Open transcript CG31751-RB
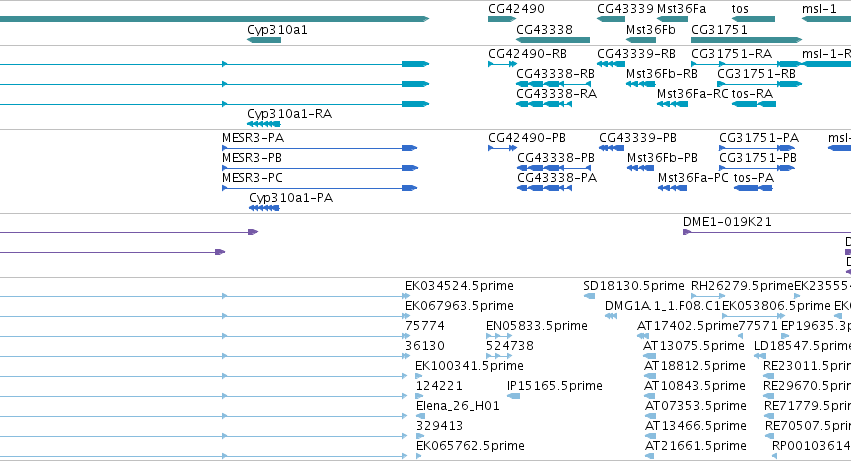Screen dimensions: 851x461 (757, 74)
